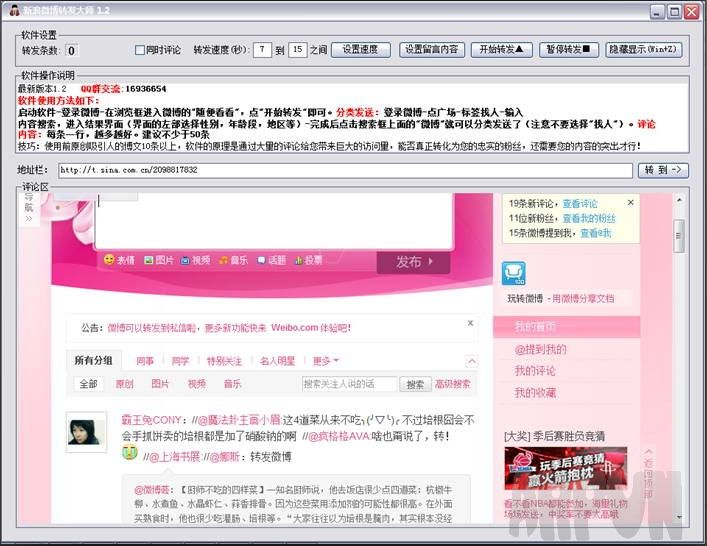Open 用微博分享文档 link
707x546 pixels.
click(x=583, y=298)
